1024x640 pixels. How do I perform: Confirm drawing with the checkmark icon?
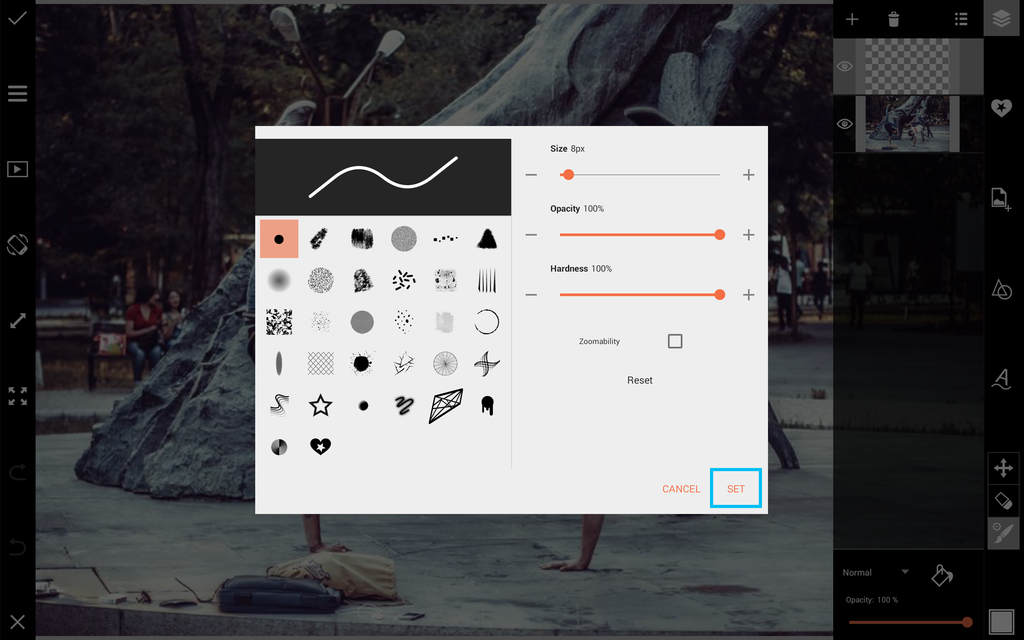(18, 18)
